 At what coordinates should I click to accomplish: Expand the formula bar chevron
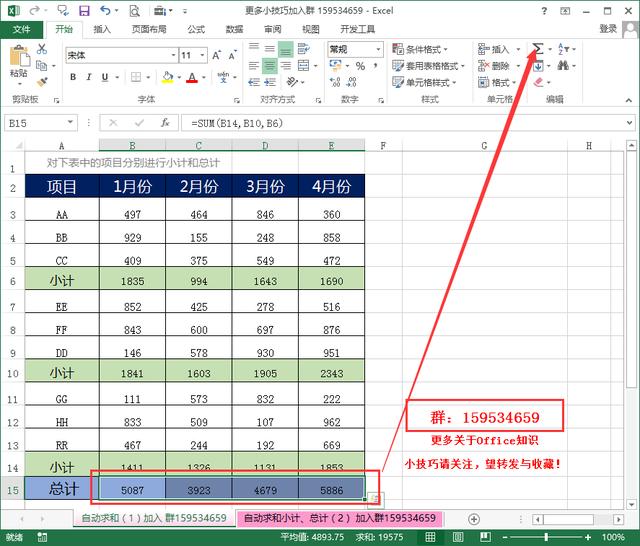tap(629, 122)
